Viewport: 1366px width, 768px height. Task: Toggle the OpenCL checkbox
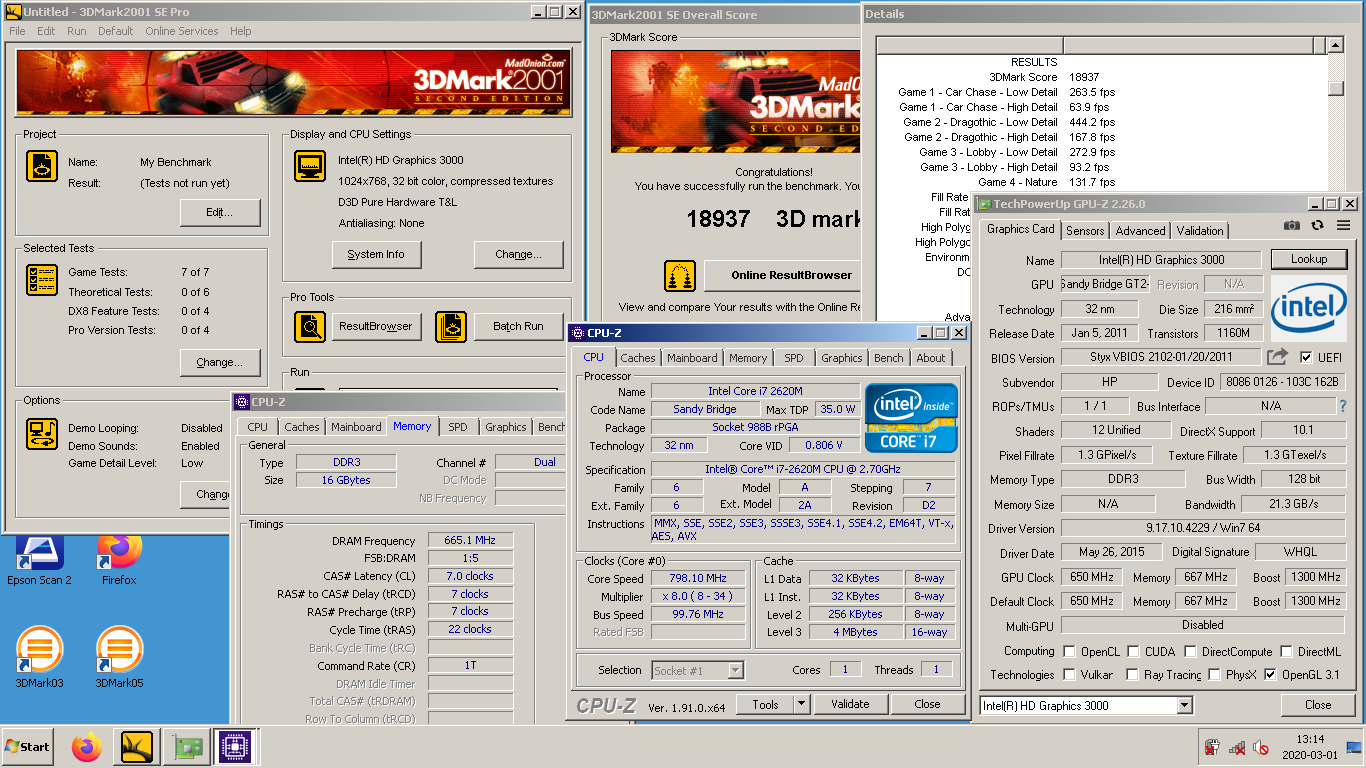coord(1070,651)
